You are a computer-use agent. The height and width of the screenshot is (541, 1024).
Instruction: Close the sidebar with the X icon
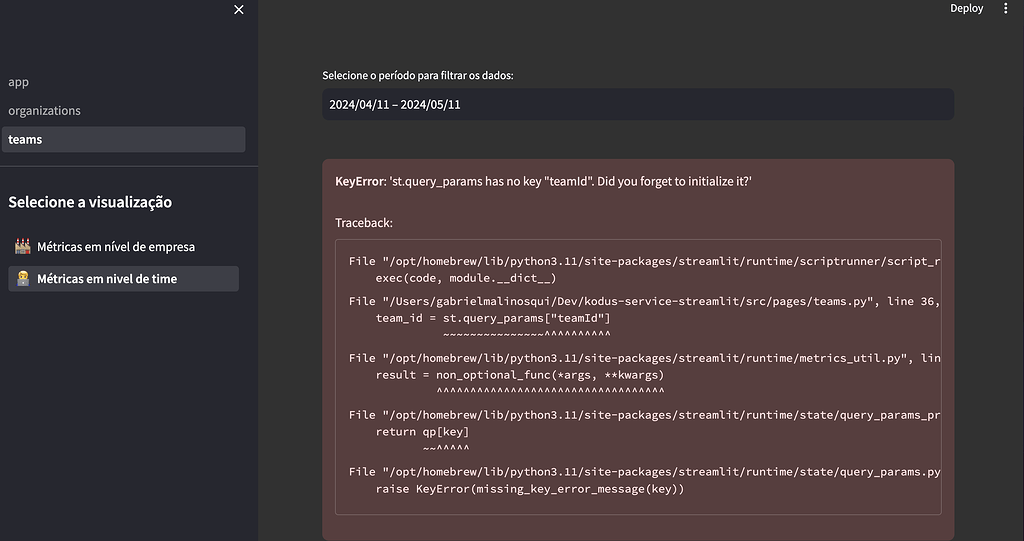238,10
